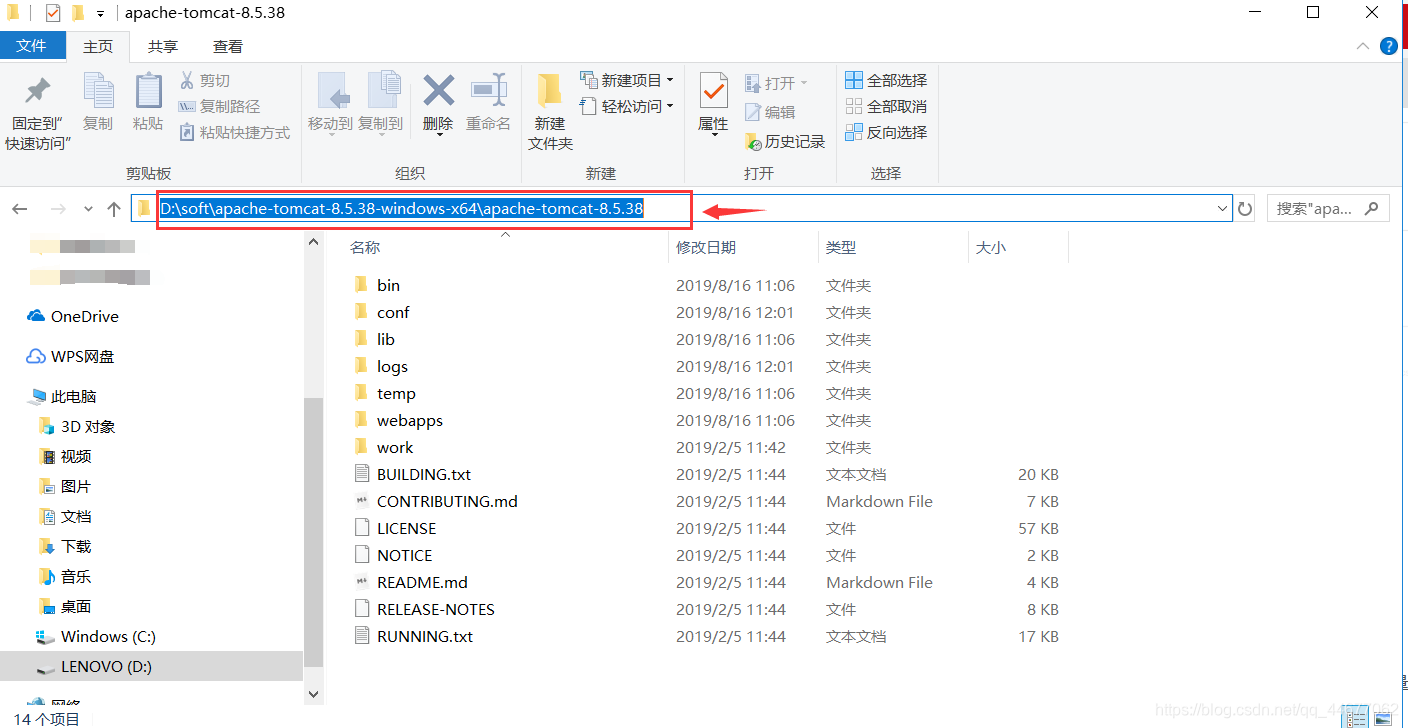Sort by Type (类型) column
The image size is (1408, 728).
[x=841, y=247]
